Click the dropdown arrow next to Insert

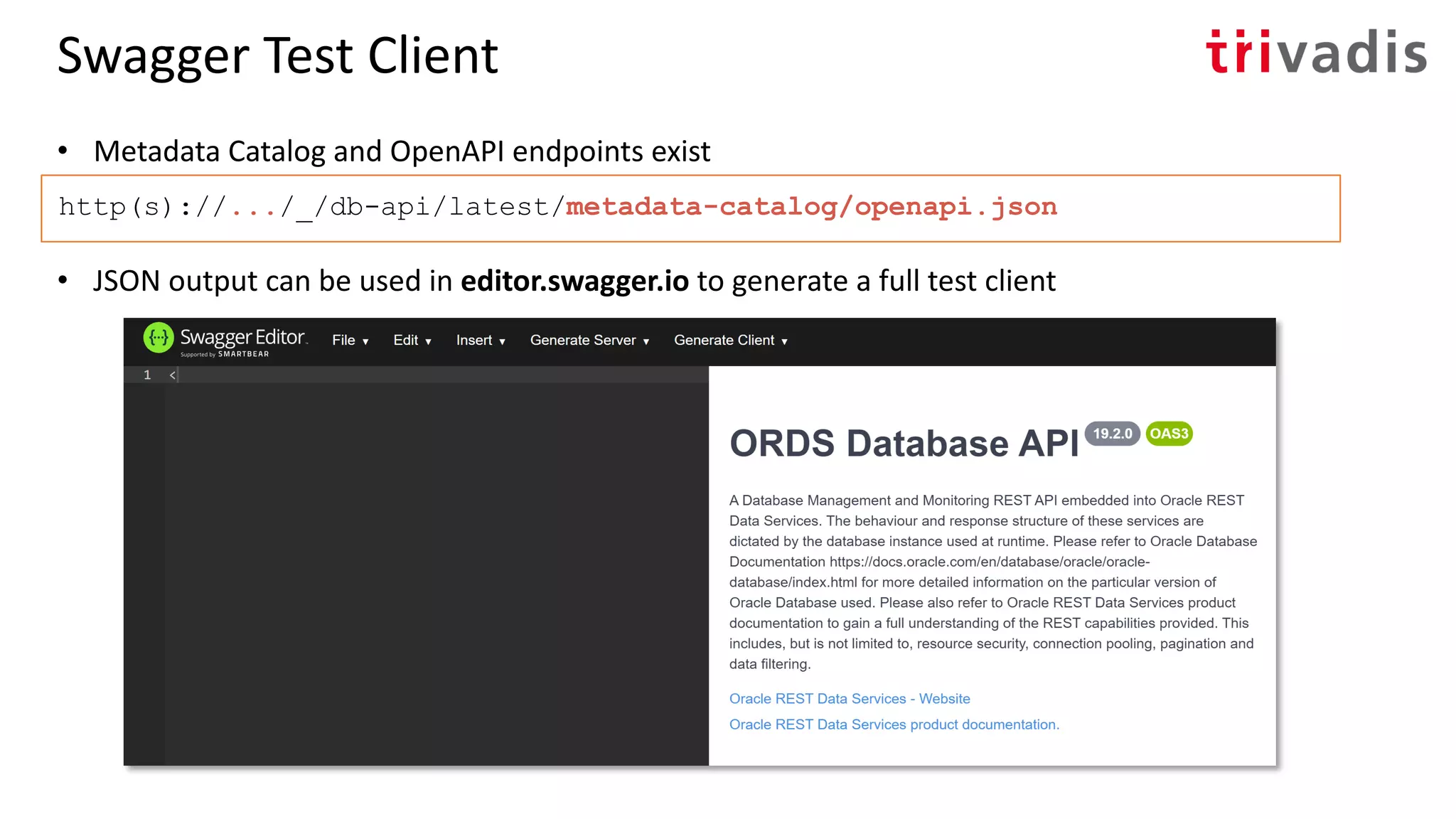(502, 342)
